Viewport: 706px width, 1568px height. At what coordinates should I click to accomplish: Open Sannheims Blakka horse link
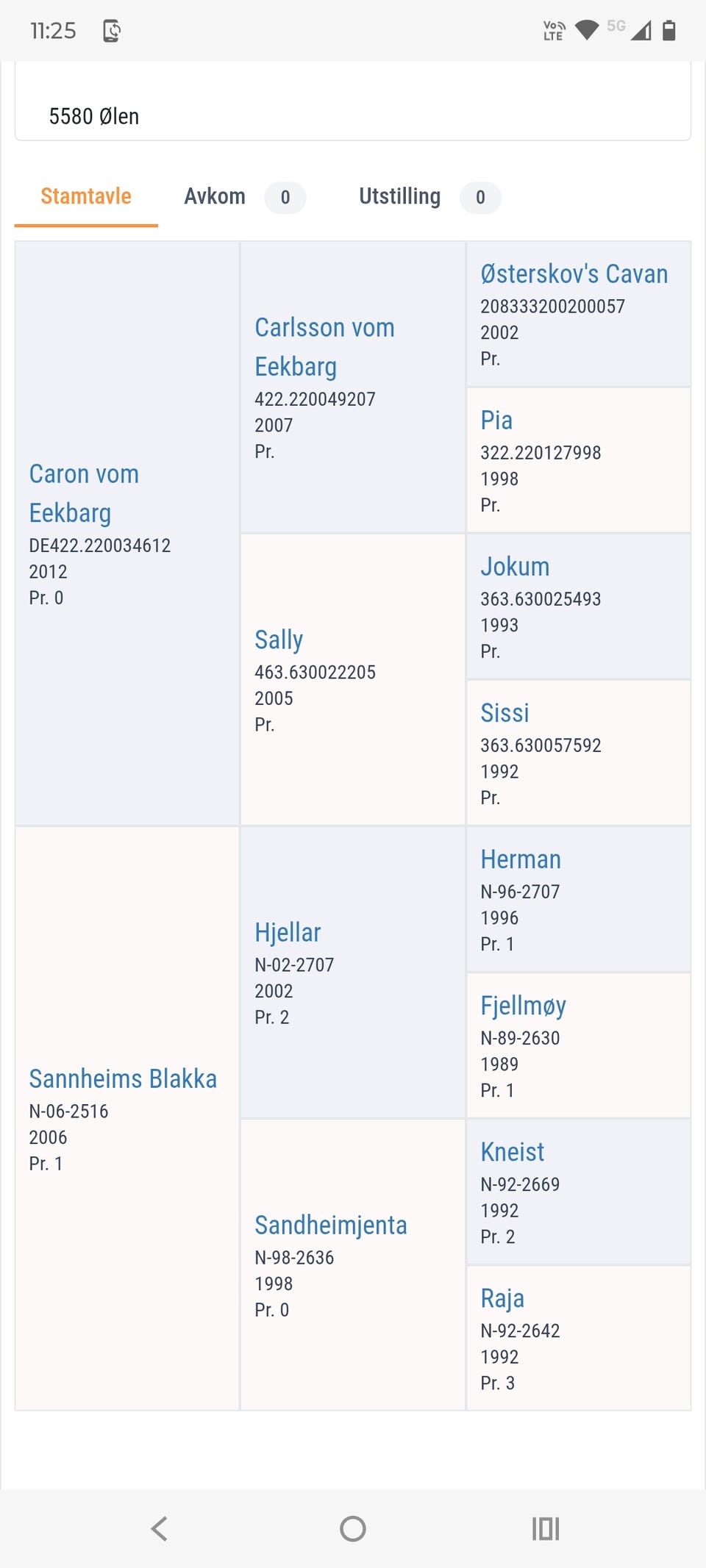click(x=123, y=1078)
